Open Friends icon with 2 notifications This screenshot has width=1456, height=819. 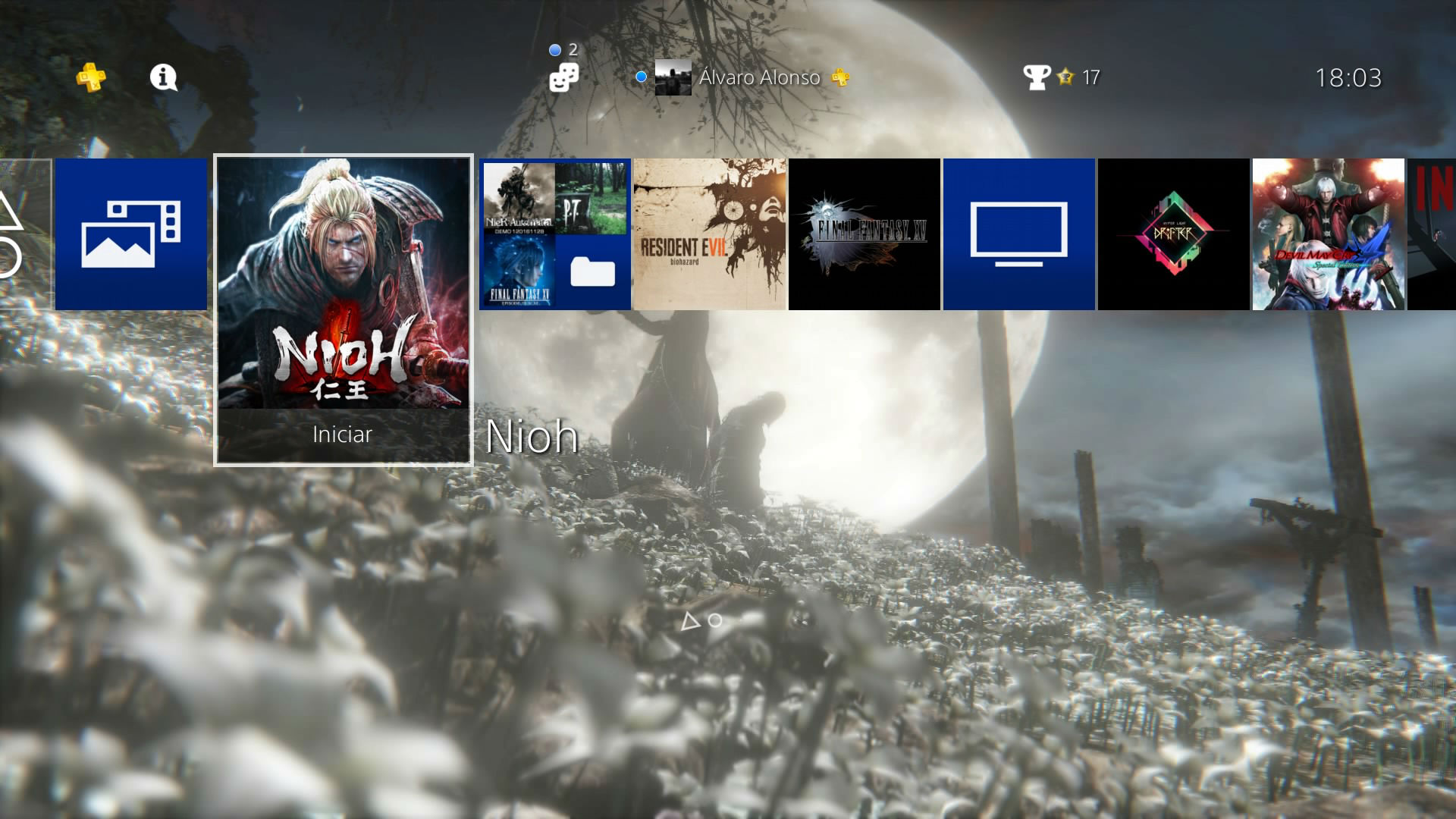coord(564,77)
